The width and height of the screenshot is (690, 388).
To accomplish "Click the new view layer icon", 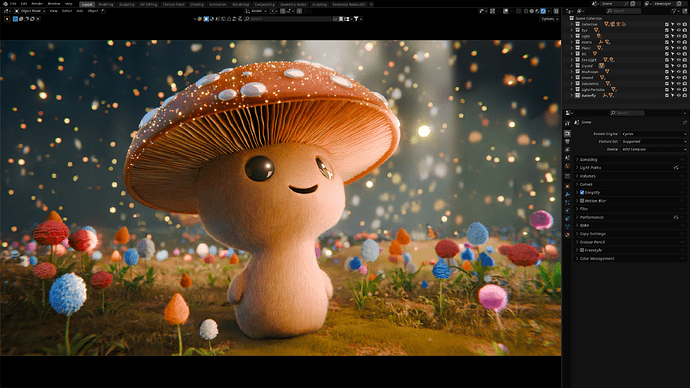I will click(x=679, y=4).
